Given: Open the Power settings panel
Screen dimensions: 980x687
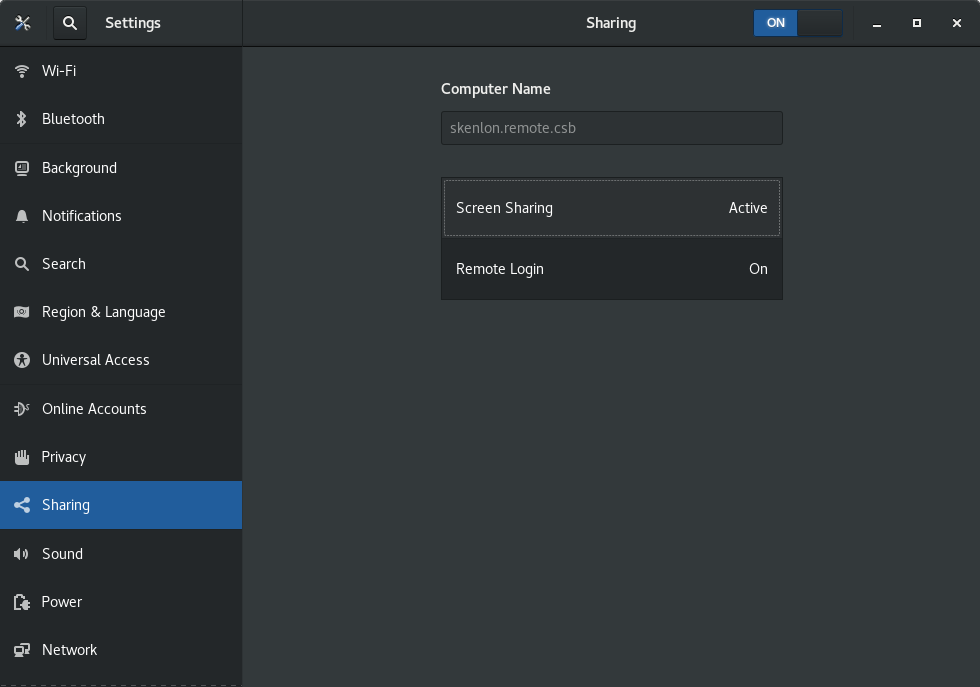Looking at the screenshot, I should pyautogui.click(x=62, y=602).
